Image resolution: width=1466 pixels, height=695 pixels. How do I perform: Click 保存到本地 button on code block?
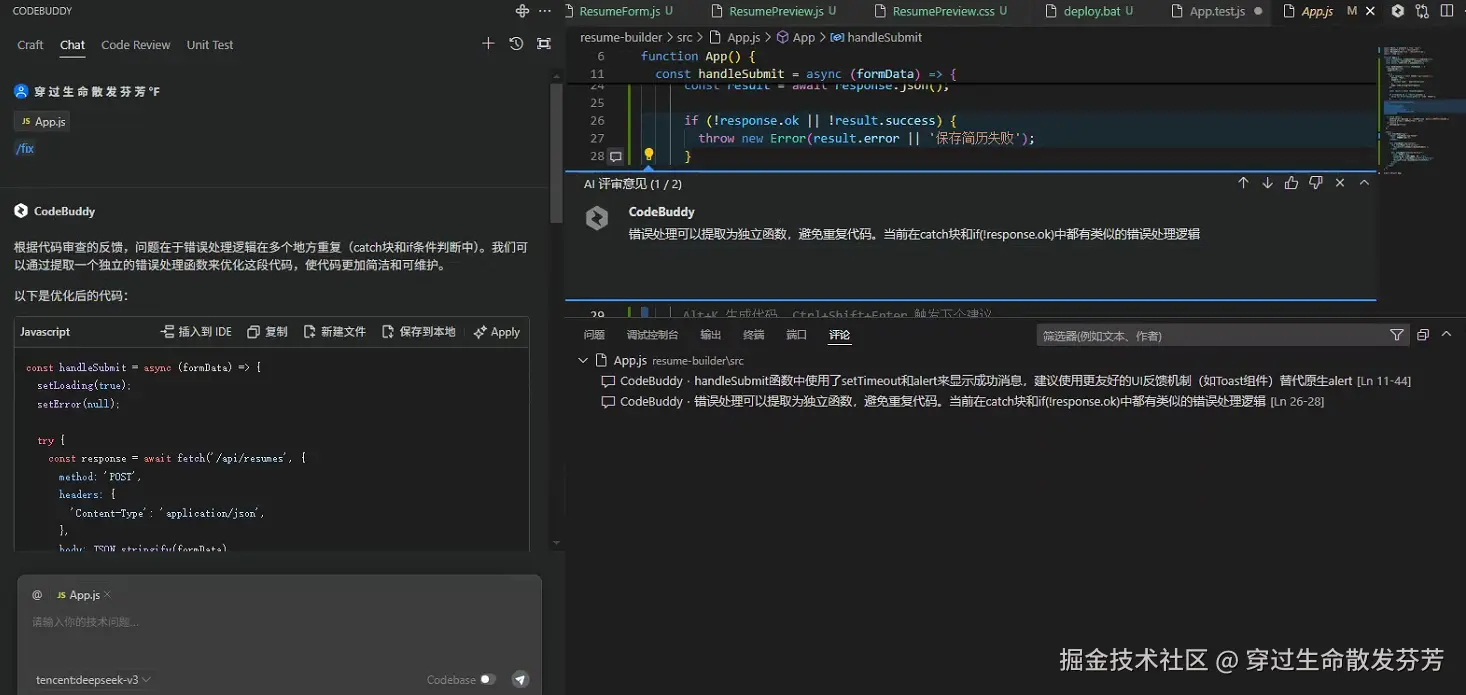418,332
